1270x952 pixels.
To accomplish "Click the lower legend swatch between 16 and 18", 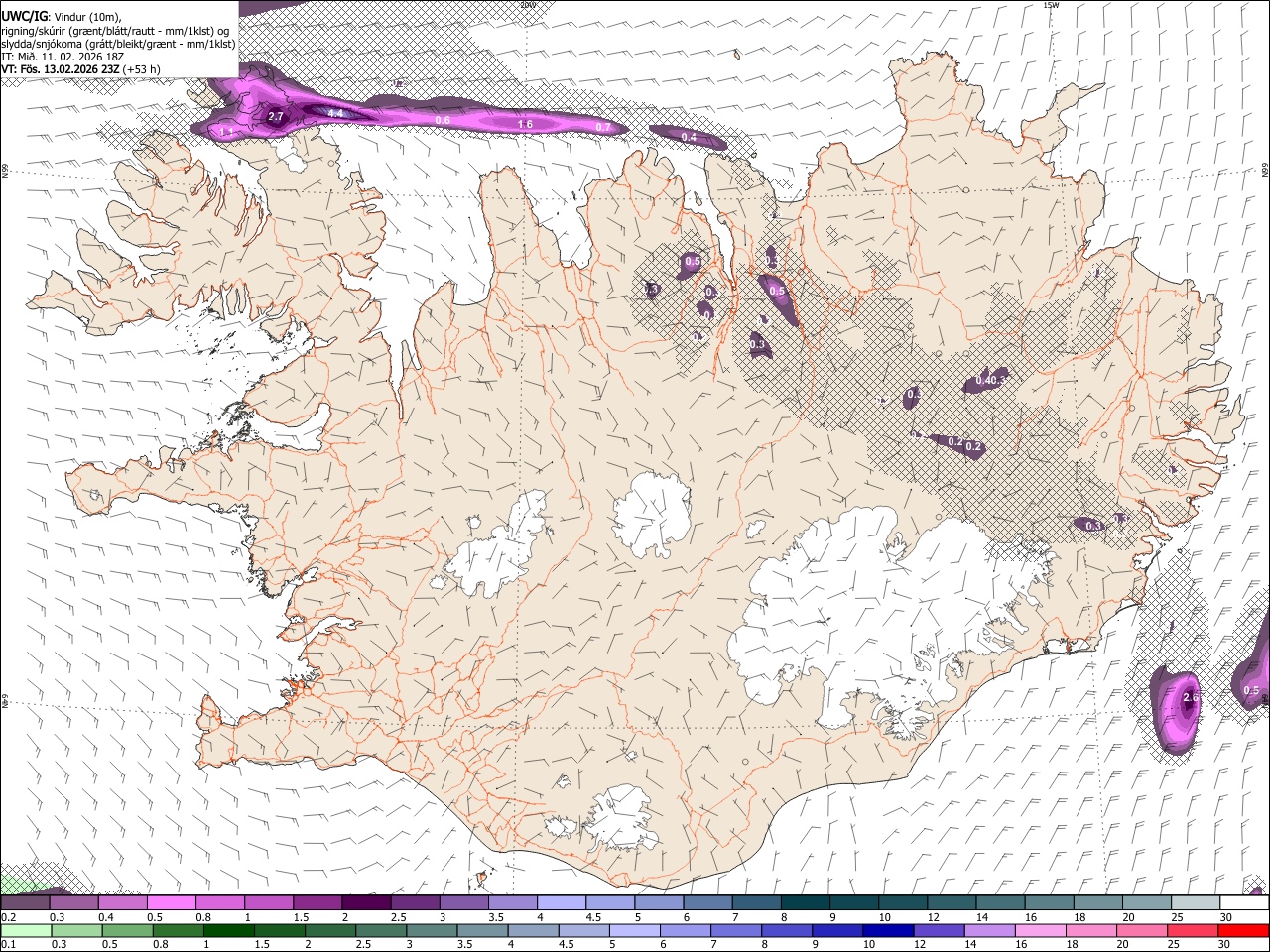I will coord(1040,930).
